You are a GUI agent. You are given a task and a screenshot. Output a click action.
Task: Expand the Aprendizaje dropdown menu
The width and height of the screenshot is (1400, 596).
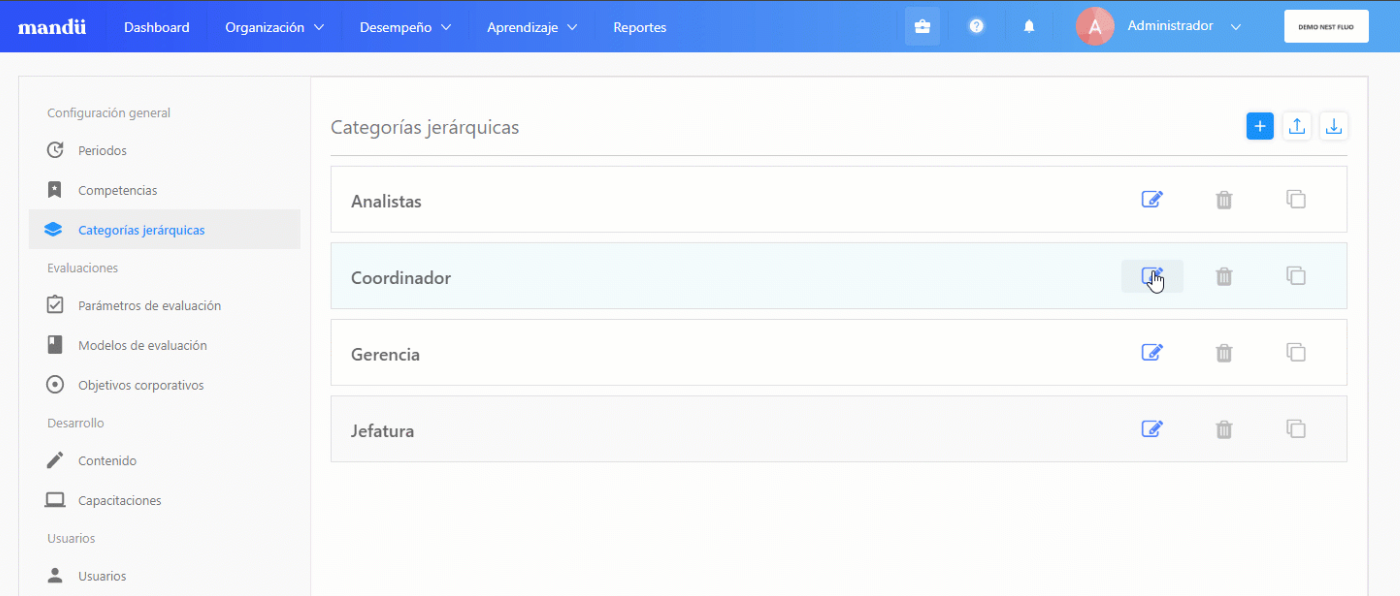(x=532, y=27)
